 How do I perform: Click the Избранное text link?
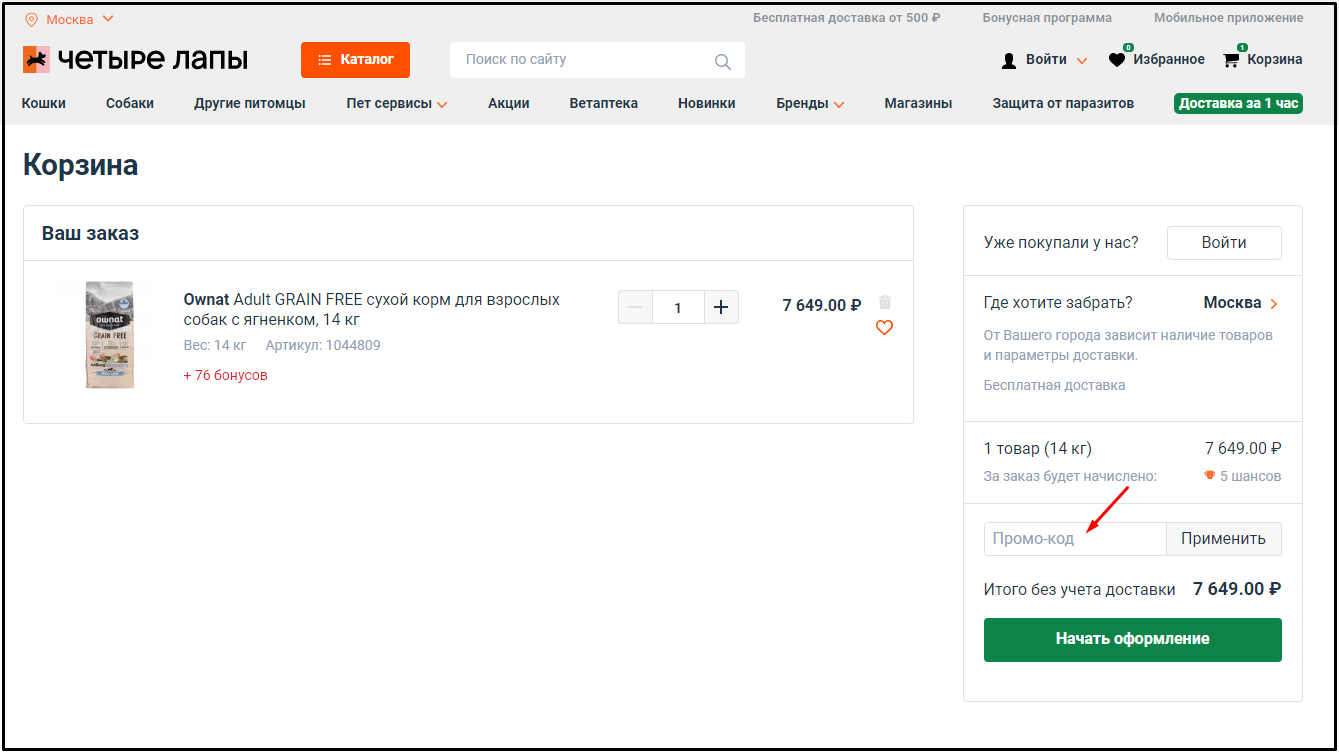(x=1169, y=60)
